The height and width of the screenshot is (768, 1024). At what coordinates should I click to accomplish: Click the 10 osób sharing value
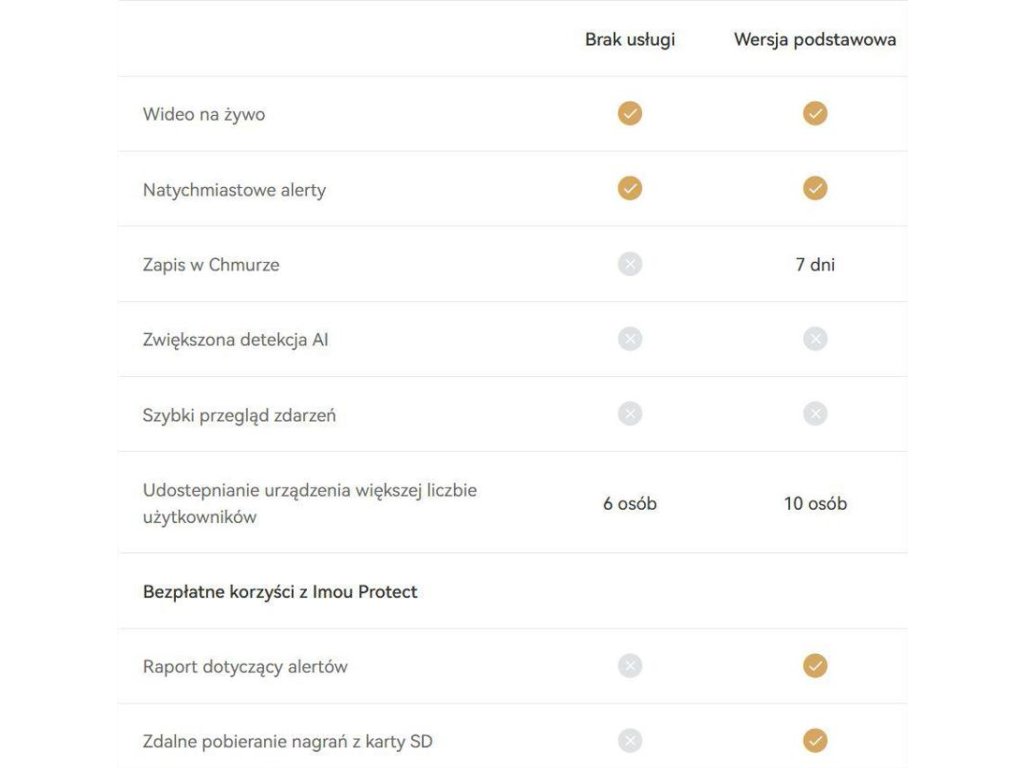[815, 504]
